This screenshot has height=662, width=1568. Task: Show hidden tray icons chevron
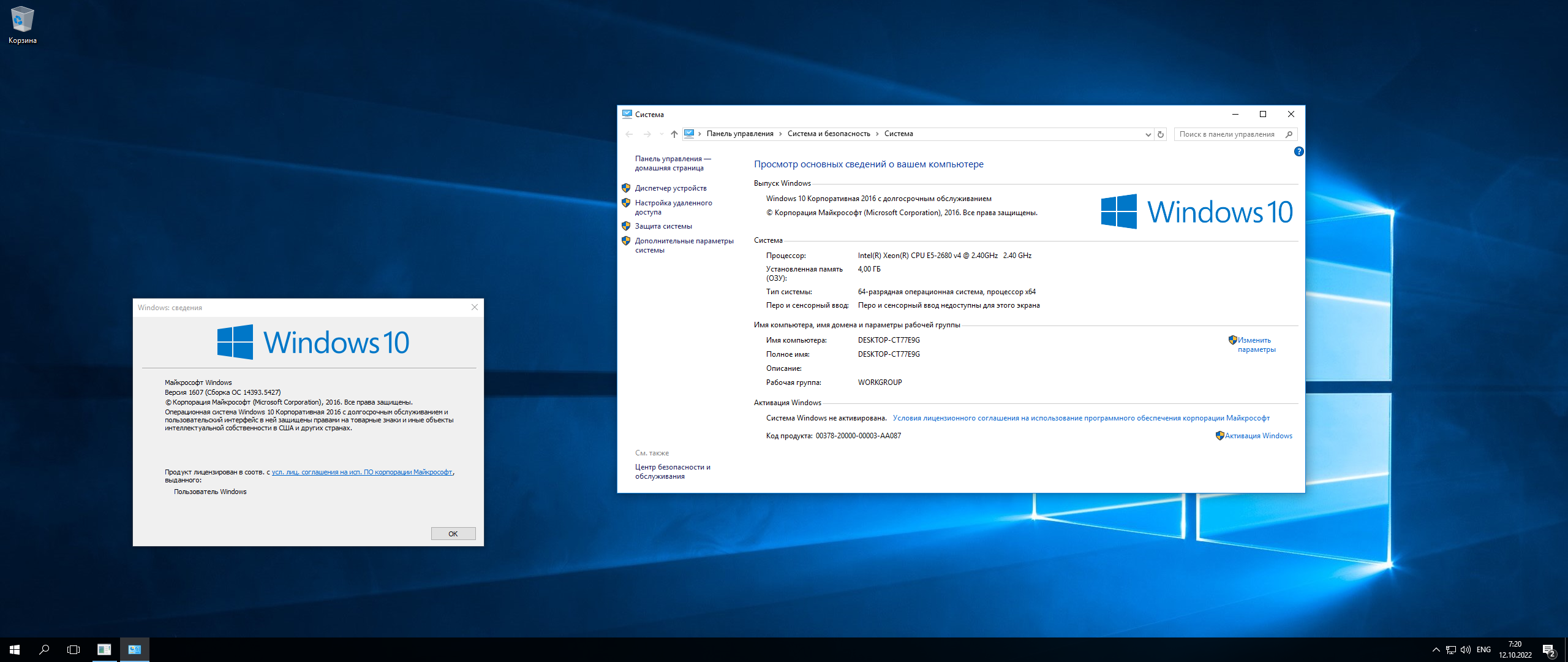pos(1436,650)
